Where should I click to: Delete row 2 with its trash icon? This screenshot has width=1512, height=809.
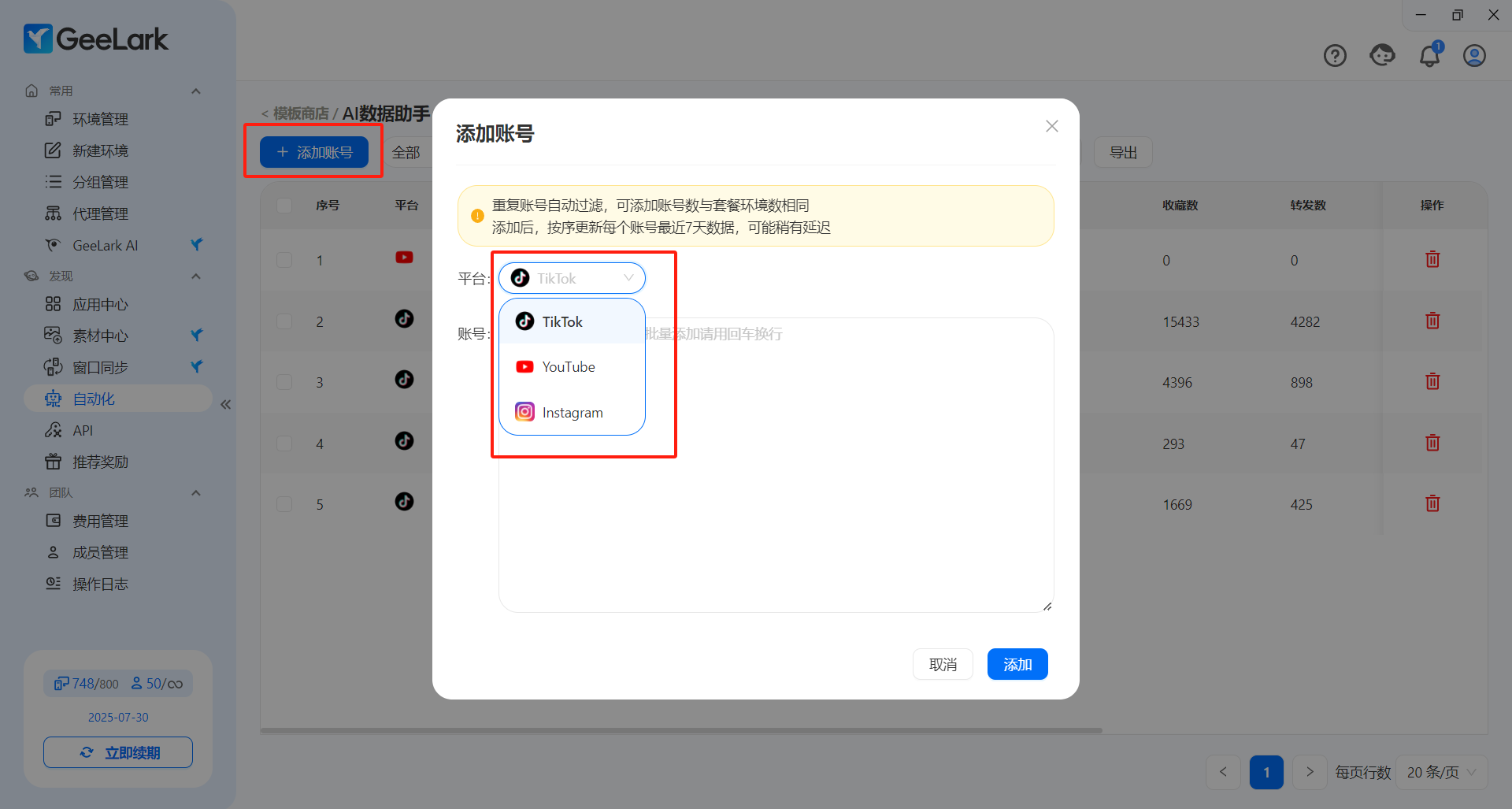[x=1432, y=321]
